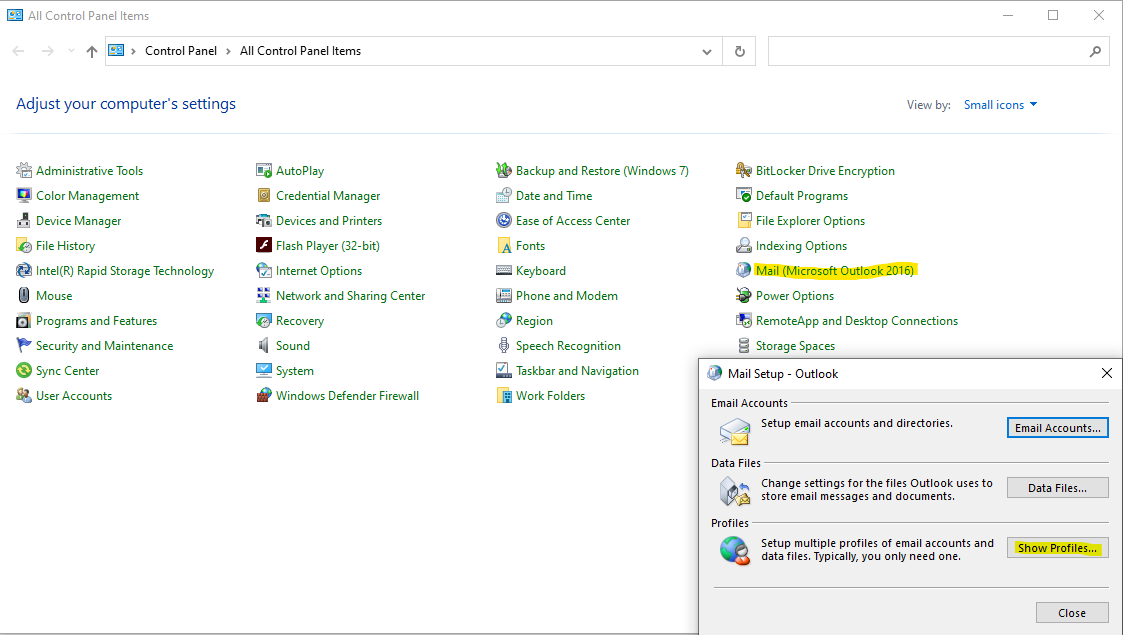Click the BitLocker Drive Encryption icon
This screenshot has height=635, width=1123.
[744, 171]
